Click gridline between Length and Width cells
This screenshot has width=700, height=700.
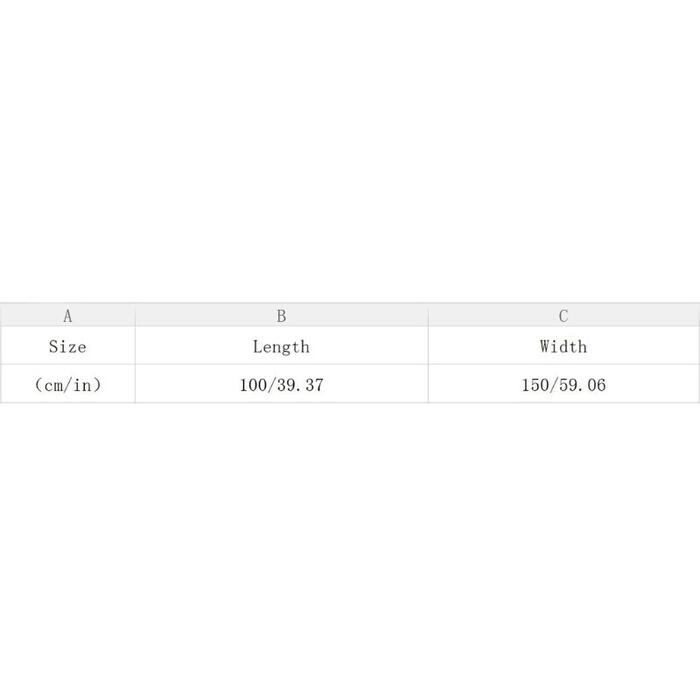(x=428, y=347)
